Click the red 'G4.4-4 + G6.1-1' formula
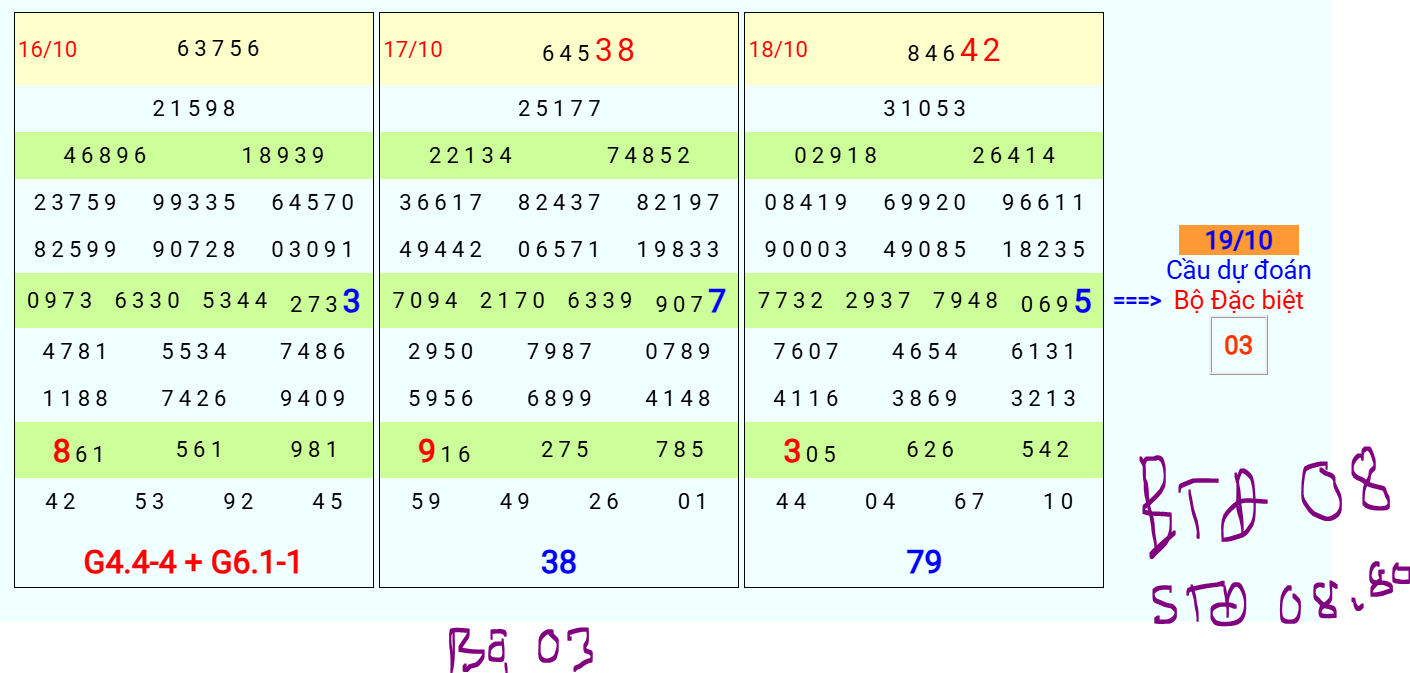 (193, 562)
